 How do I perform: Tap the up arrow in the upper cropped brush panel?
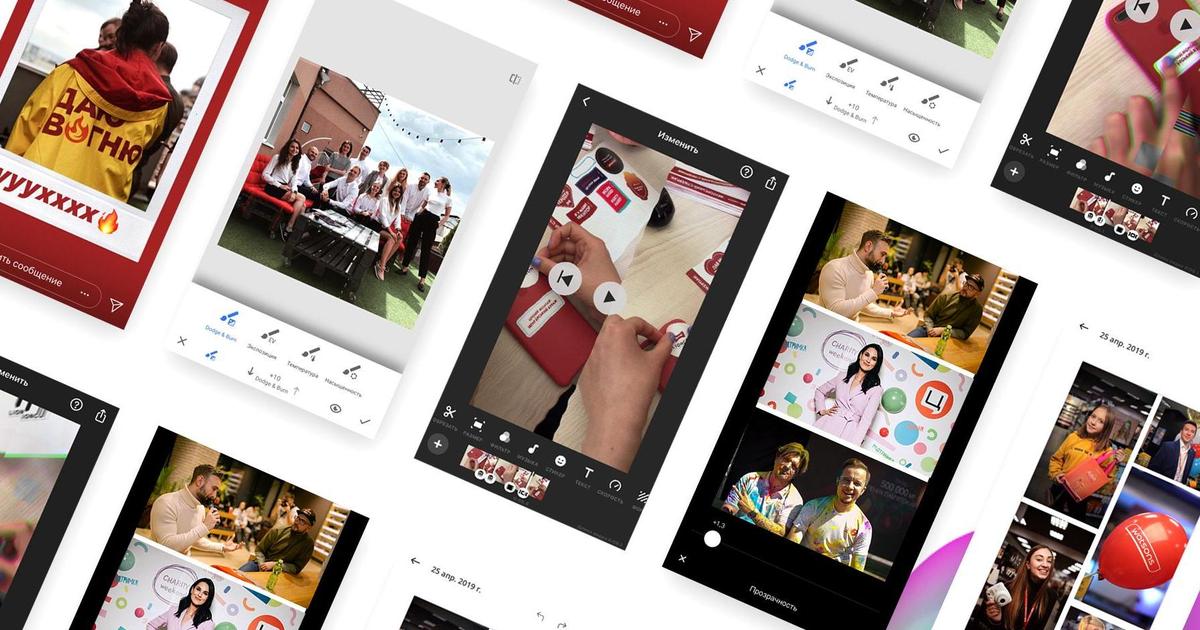(x=876, y=120)
